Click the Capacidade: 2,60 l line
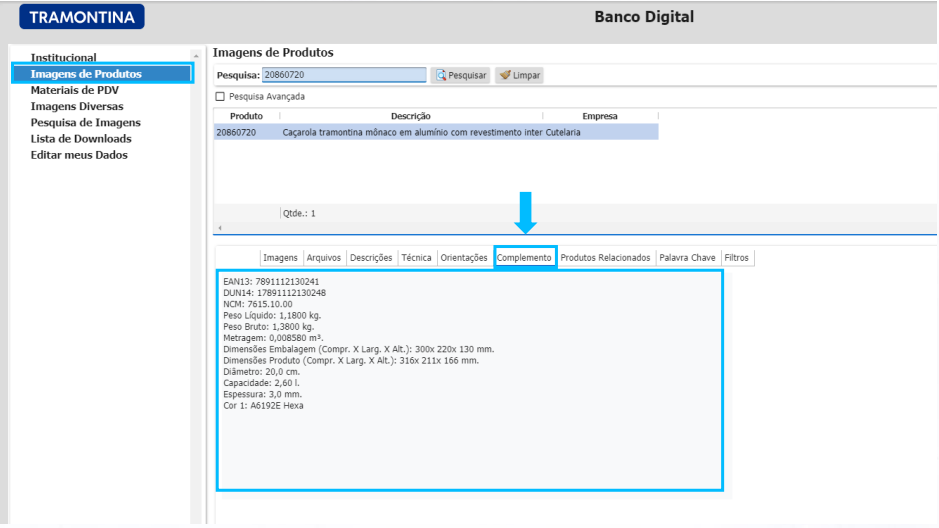Image resolution: width=939 pixels, height=528 pixels. [x=261, y=383]
